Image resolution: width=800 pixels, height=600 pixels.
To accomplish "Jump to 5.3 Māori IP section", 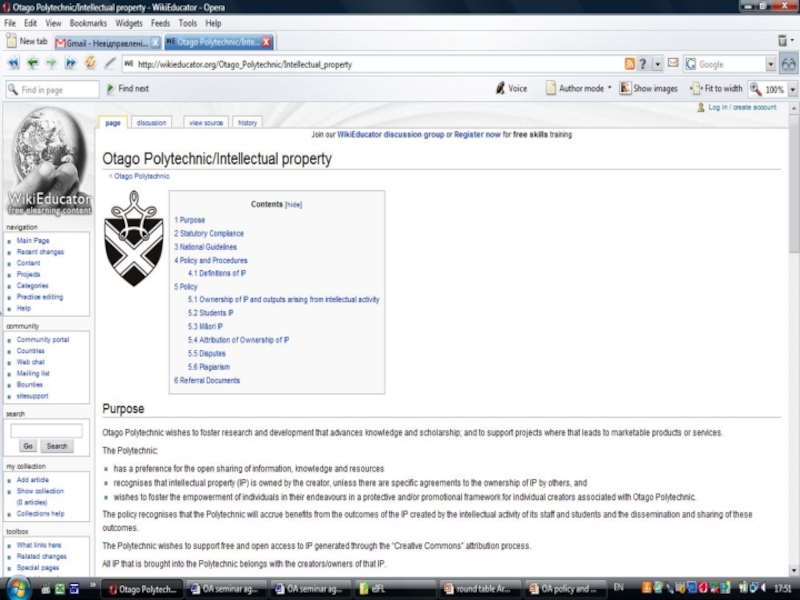I will coord(205,327).
